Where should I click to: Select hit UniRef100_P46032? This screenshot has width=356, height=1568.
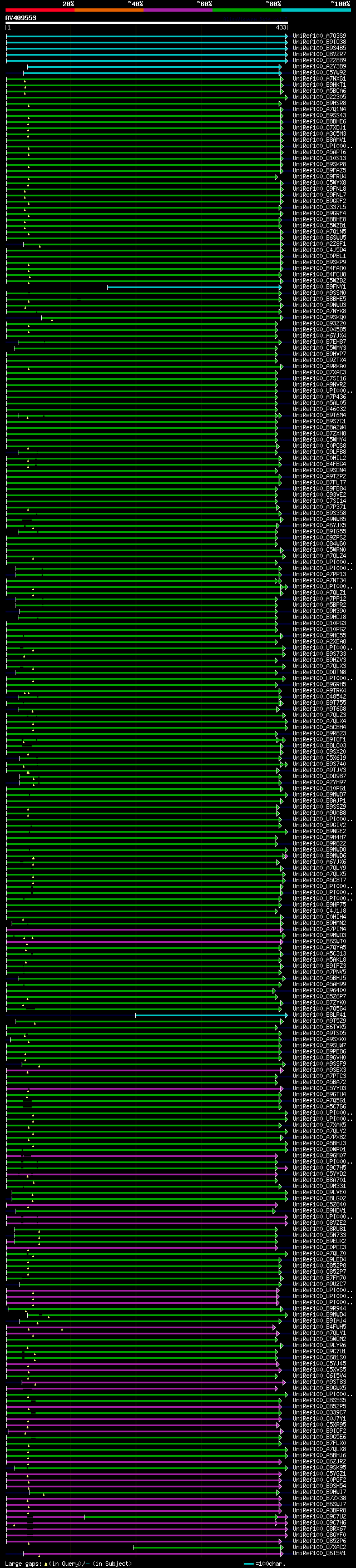coord(319,409)
